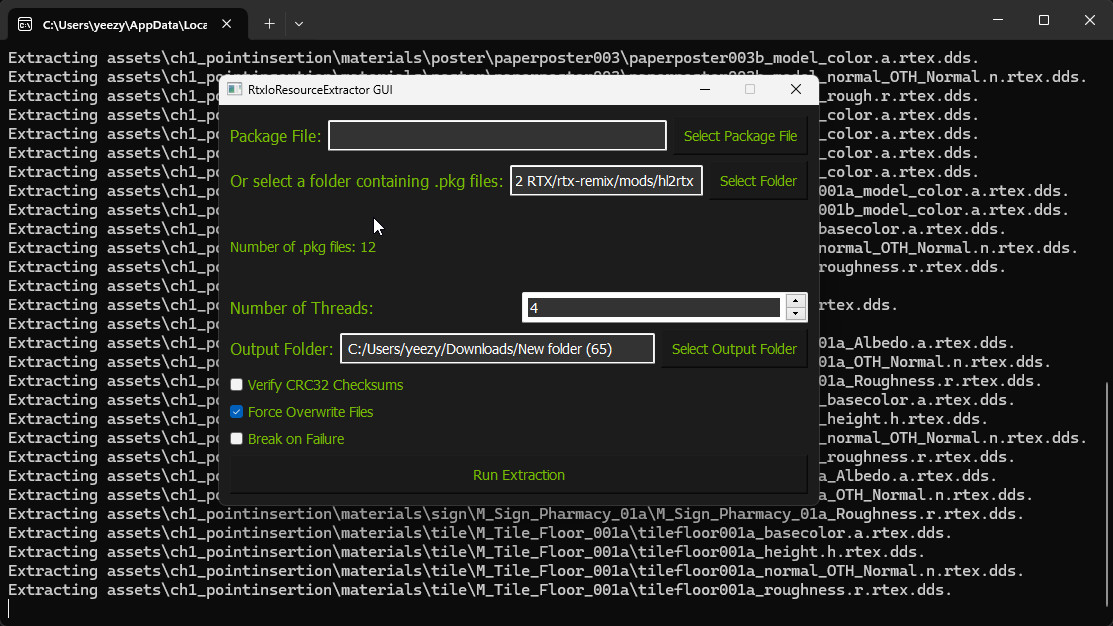Screen dimensions: 1113x626
Task: Click the Output Folder path field
Action: [497, 348]
